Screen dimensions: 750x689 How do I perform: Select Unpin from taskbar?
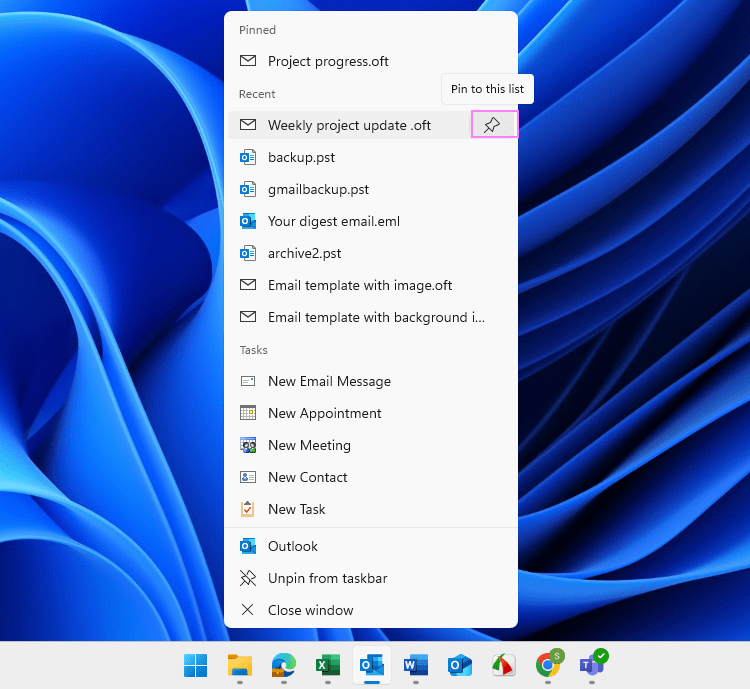pyautogui.click(x=371, y=578)
